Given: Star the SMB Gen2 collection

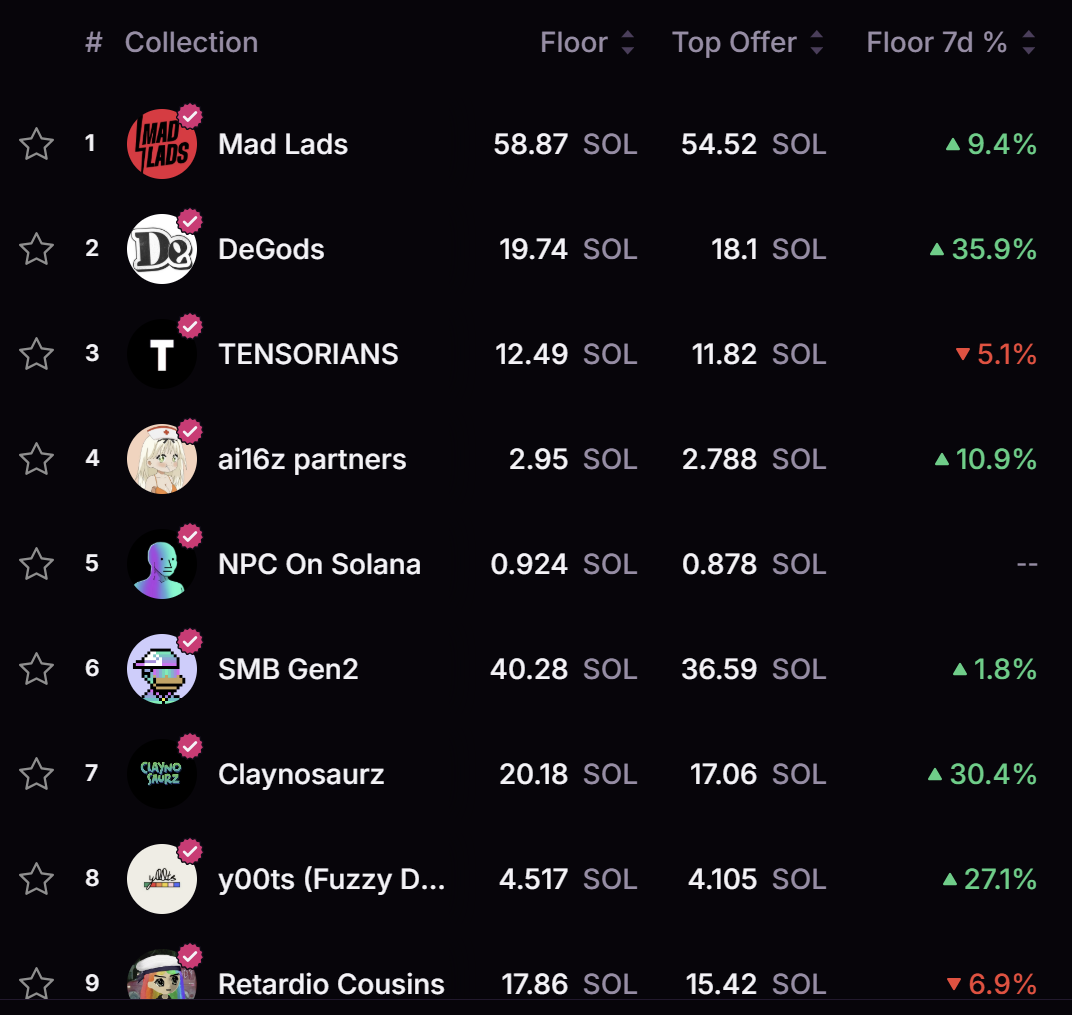Looking at the screenshot, I should pyautogui.click(x=37, y=670).
